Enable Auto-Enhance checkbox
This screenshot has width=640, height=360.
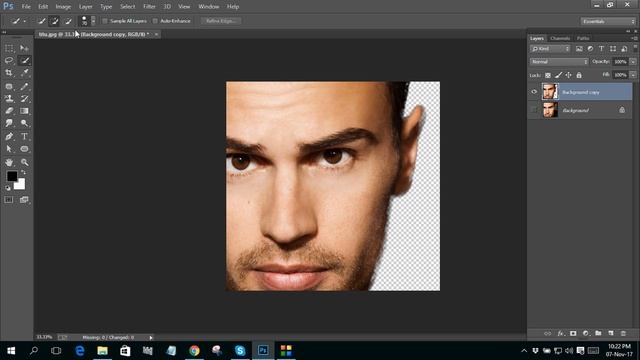tap(155, 21)
